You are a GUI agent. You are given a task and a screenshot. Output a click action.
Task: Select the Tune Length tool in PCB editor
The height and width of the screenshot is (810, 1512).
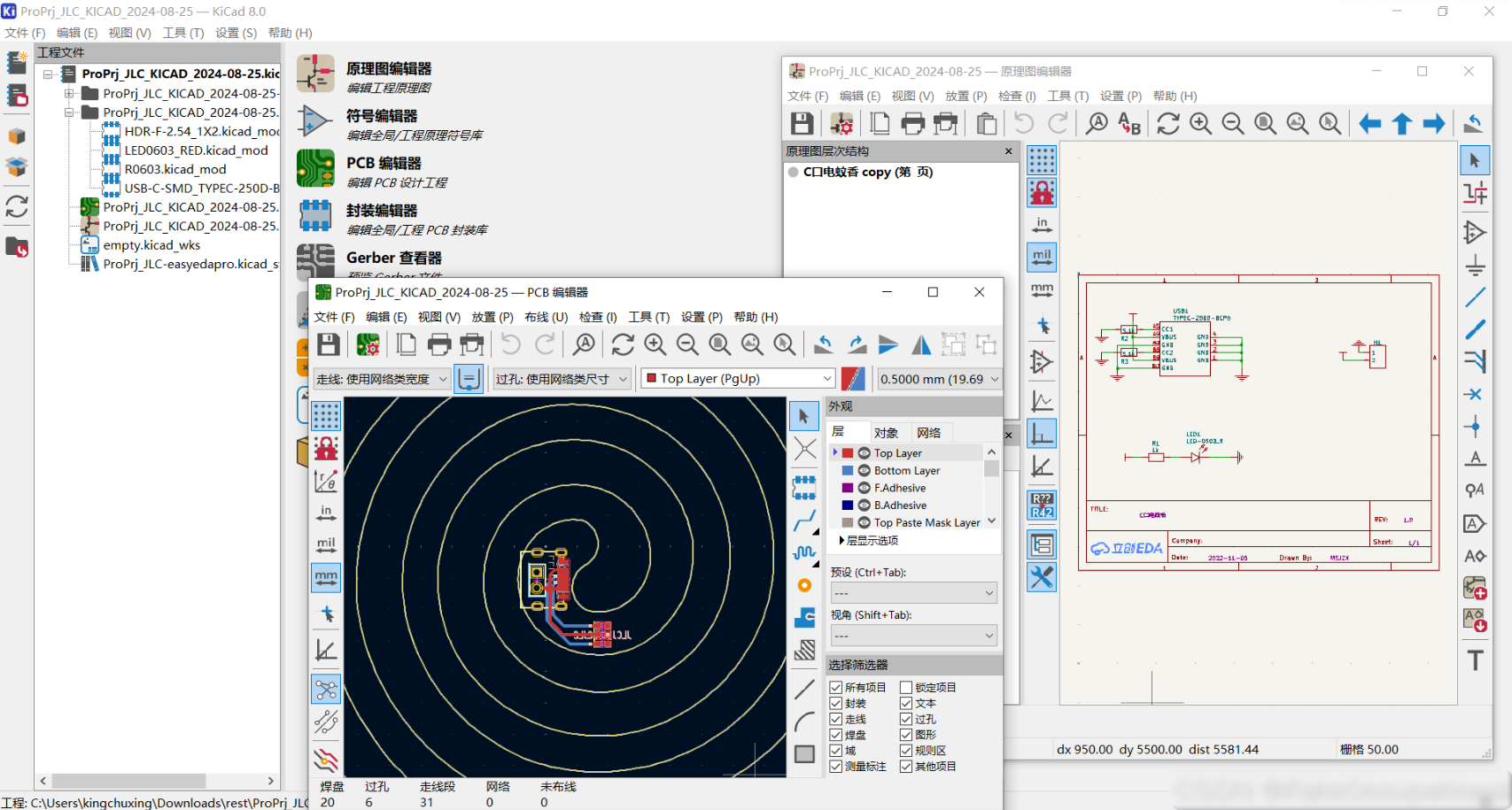pos(804,553)
